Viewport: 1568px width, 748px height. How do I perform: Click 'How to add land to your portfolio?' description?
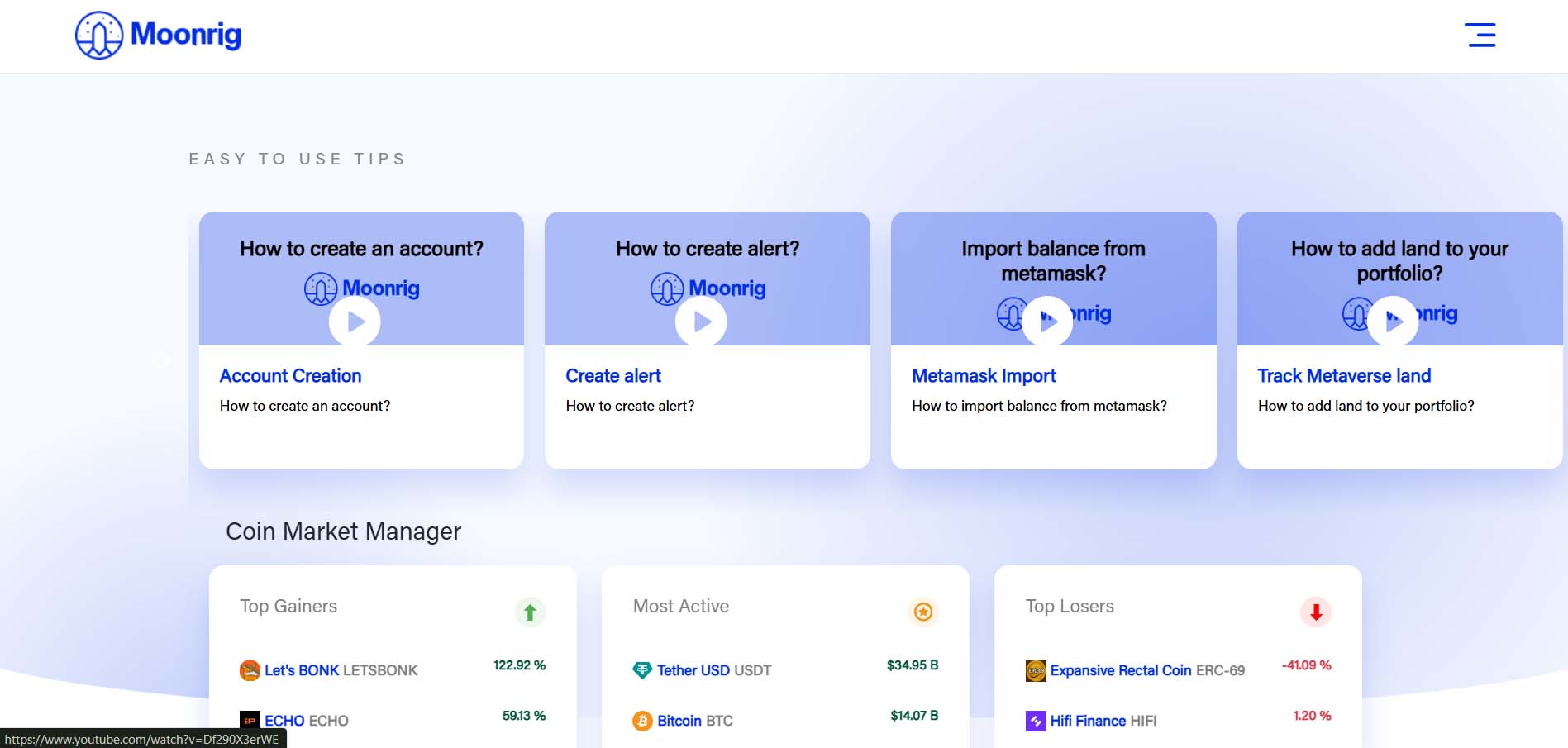coord(1365,406)
